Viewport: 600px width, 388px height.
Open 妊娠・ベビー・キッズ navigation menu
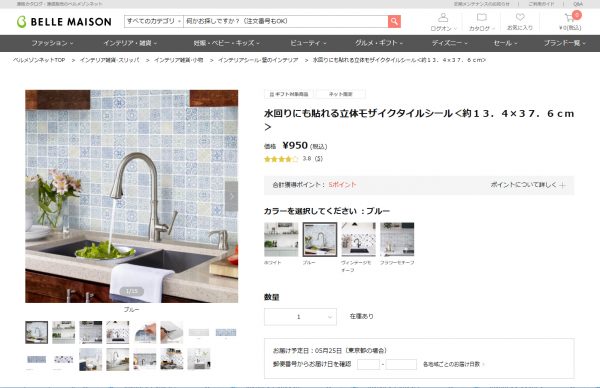[226, 43]
